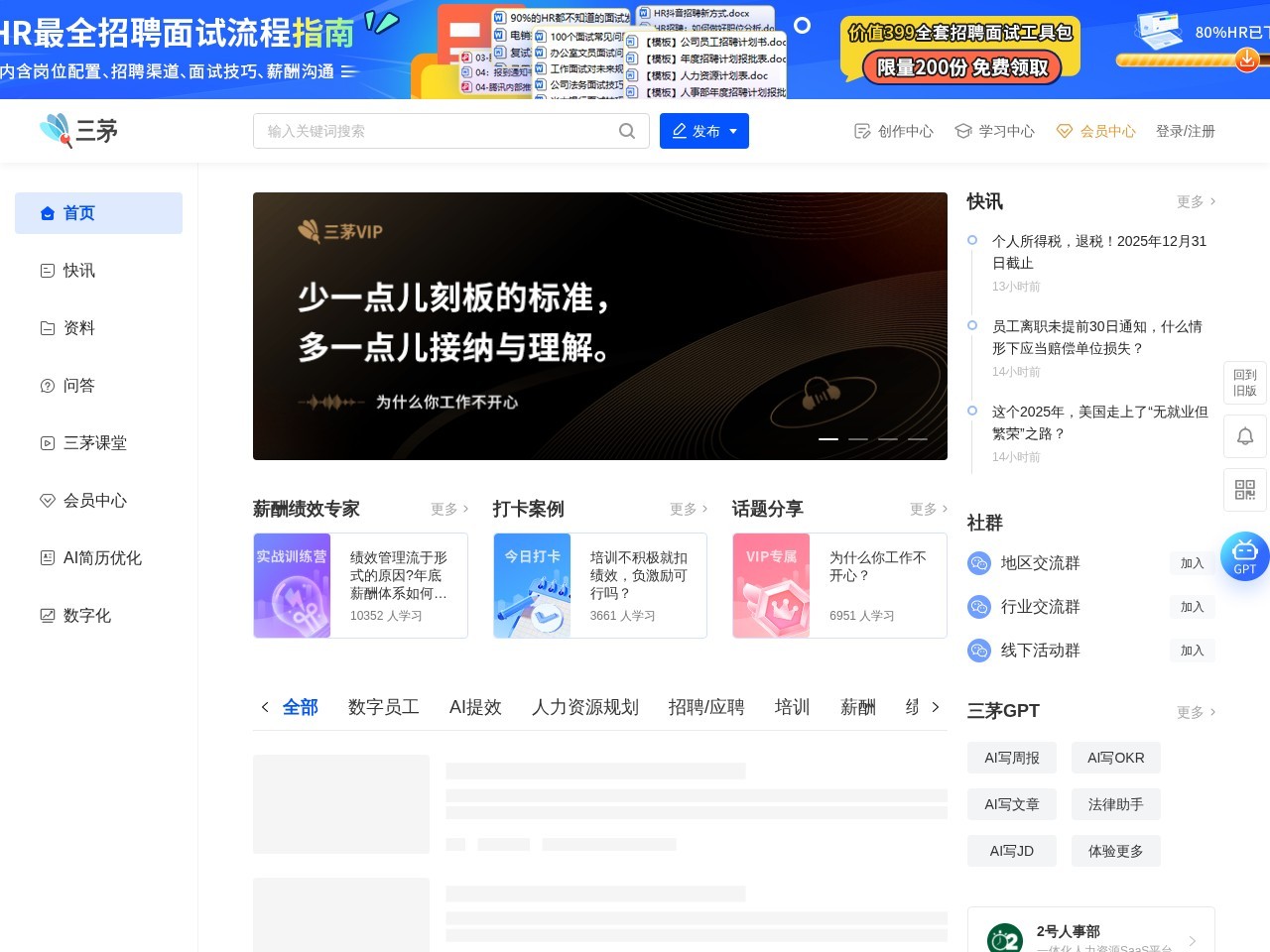1270x952 pixels.
Task: Click the 学习中心 graduation cap icon
Action: 962,130
